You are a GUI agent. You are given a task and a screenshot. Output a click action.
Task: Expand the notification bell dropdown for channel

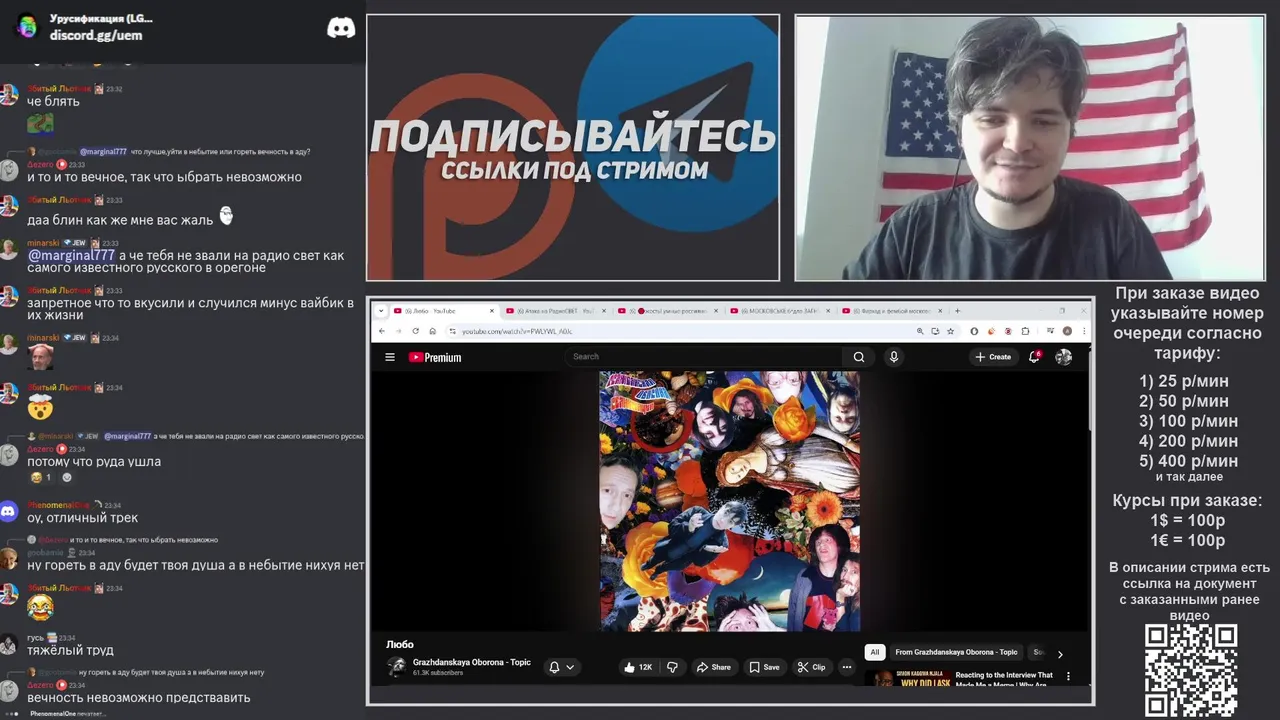pyautogui.click(x=562, y=667)
